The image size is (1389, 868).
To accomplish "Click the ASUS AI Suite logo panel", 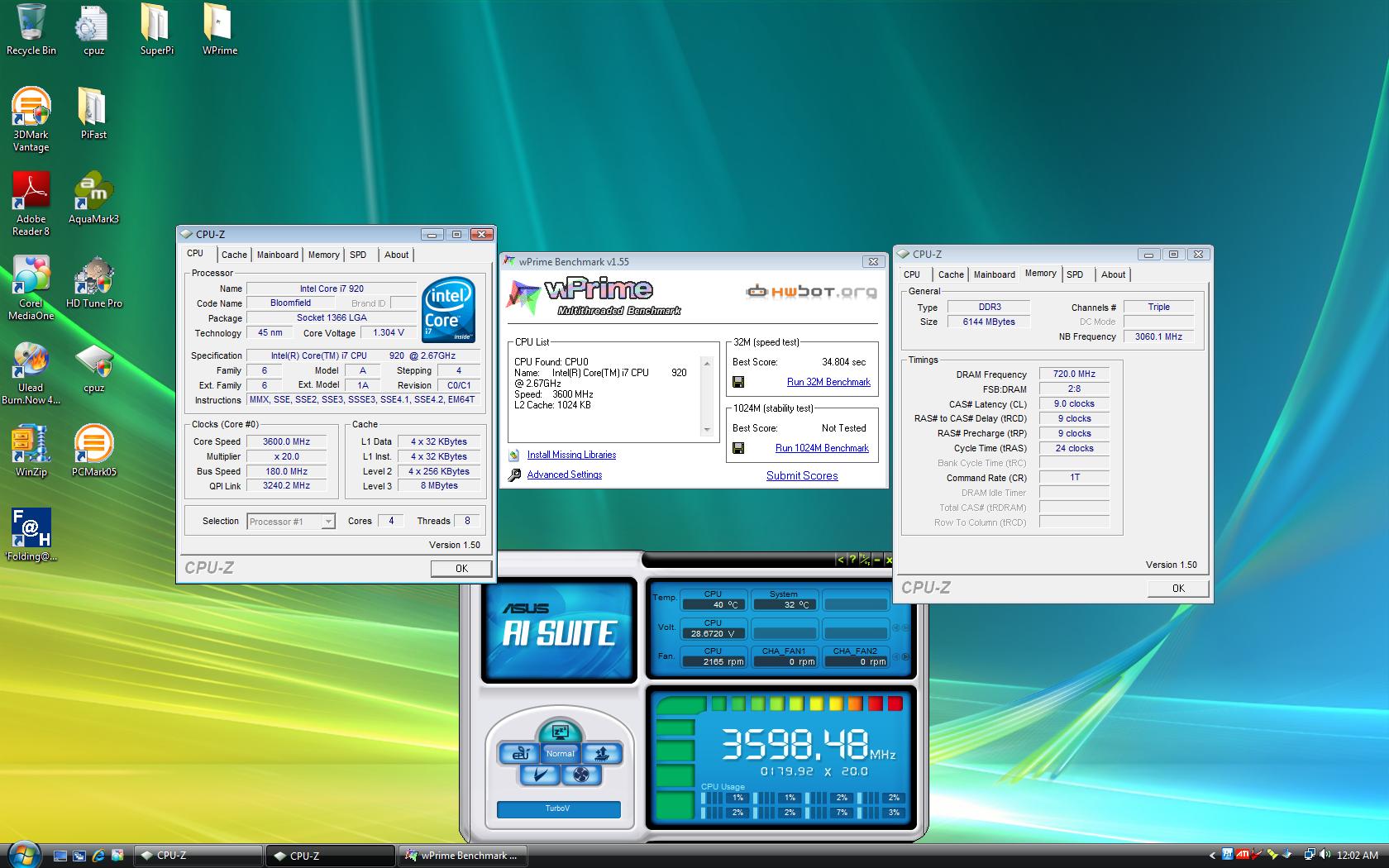I will coord(560,630).
